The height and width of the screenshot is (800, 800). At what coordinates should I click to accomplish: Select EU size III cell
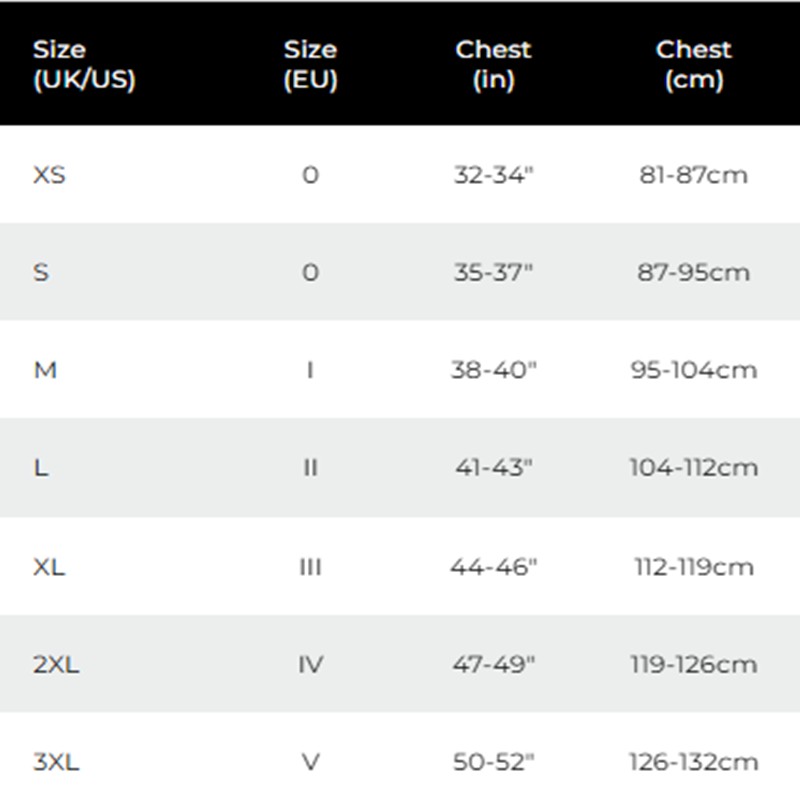pyautogui.click(x=310, y=567)
